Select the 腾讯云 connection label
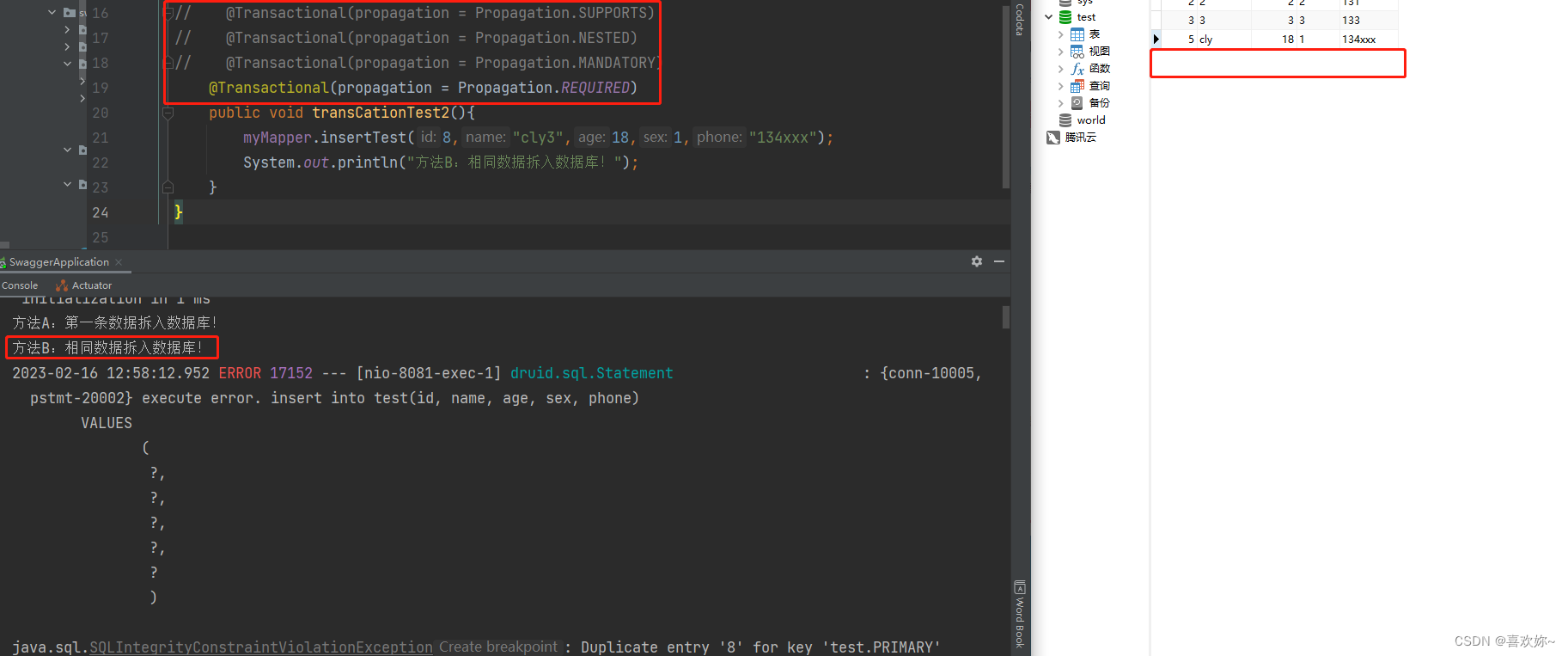 pyautogui.click(x=1081, y=138)
